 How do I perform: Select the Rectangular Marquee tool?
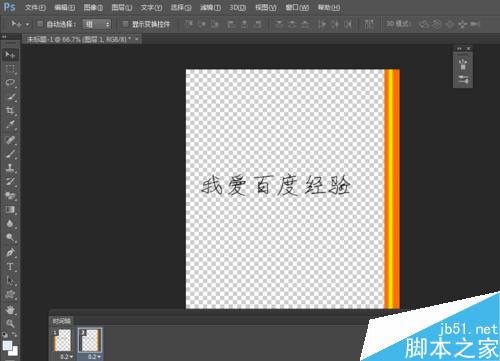pos(10,69)
